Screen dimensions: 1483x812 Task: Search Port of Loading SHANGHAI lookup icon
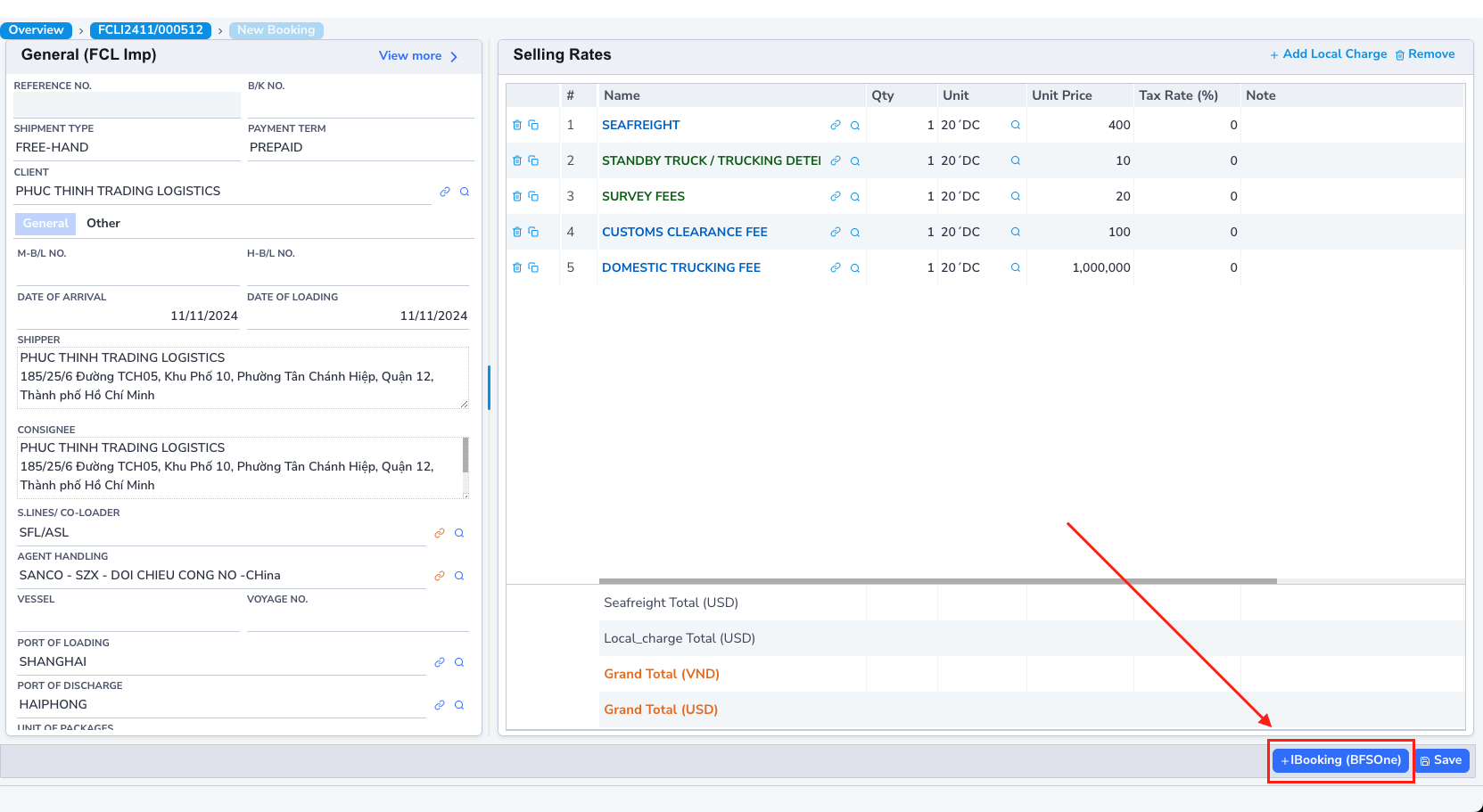[x=459, y=662]
